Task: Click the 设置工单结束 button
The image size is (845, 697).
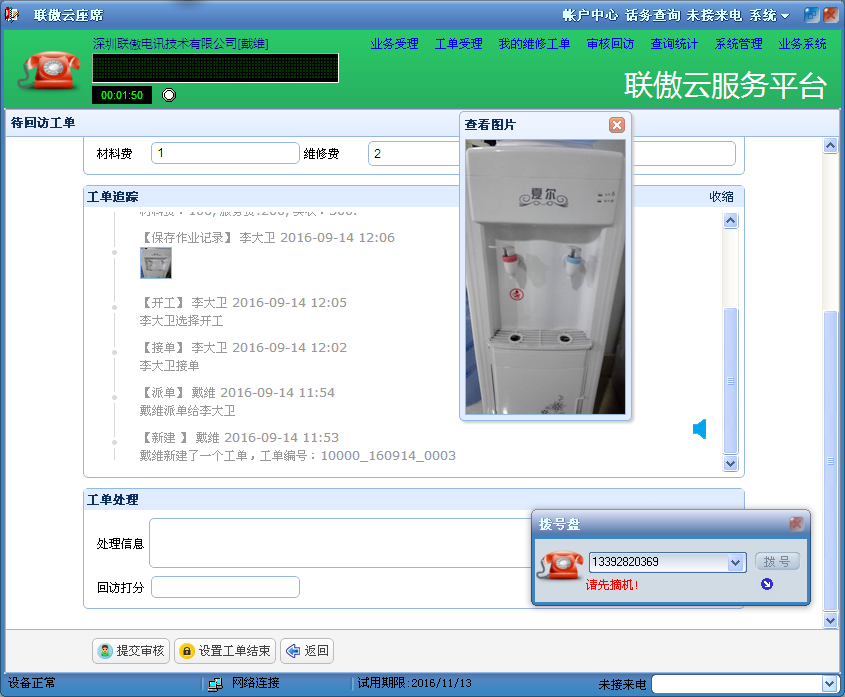Action: tap(225, 651)
